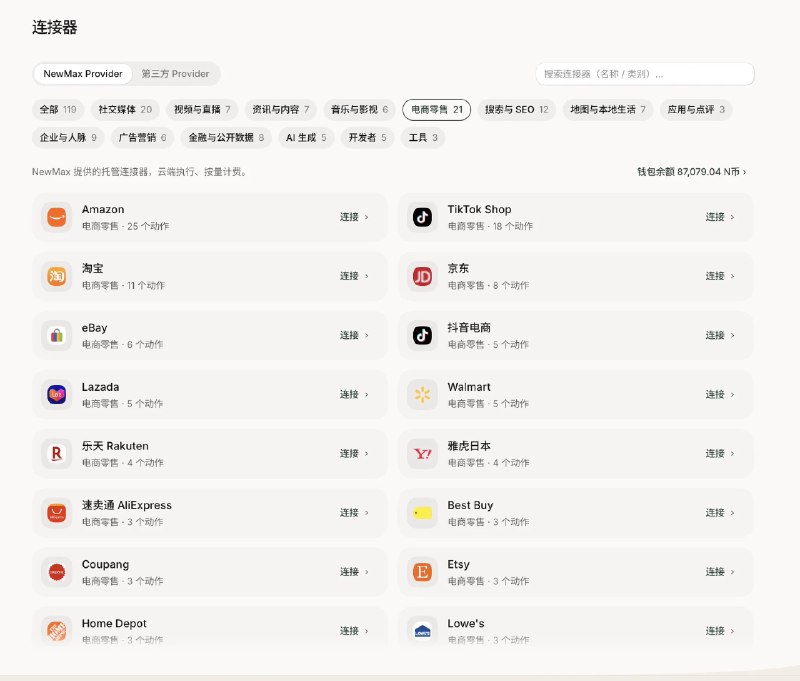Click the Lowe's icon
The height and width of the screenshot is (681, 800).
click(422, 631)
